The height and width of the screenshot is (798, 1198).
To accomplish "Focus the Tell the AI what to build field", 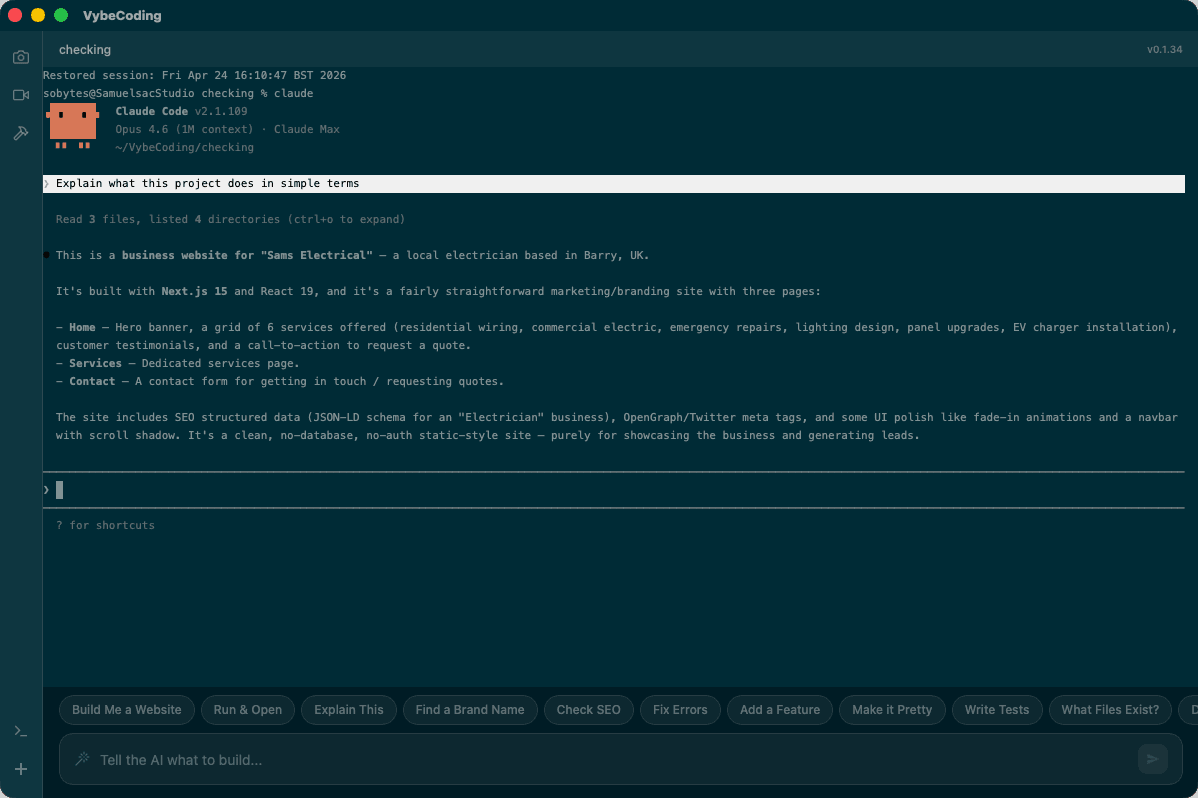I will click(620, 759).
